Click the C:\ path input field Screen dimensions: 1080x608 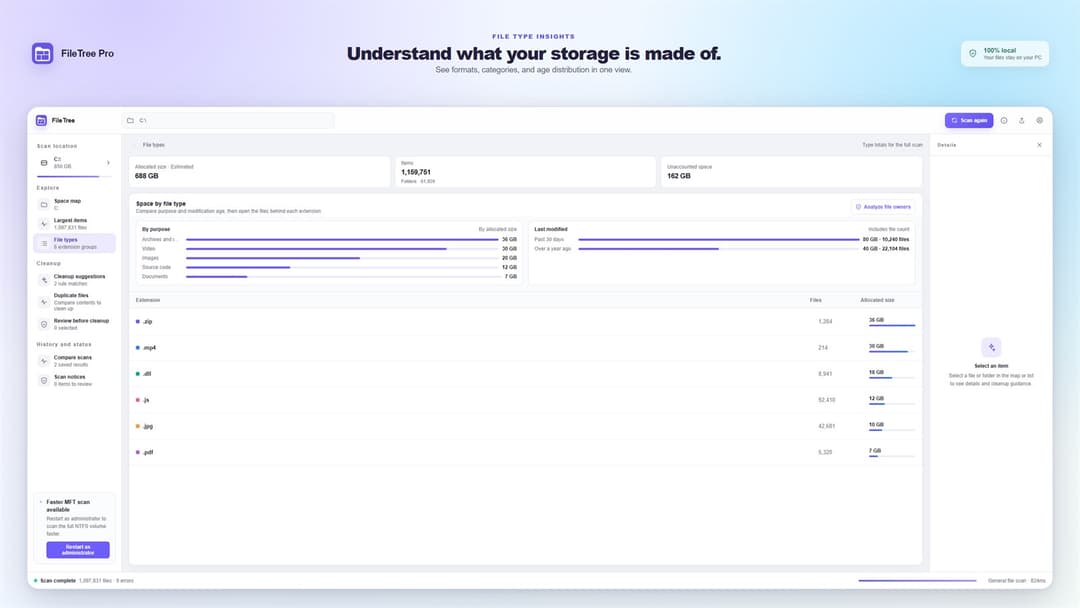pyautogui.click(x=228, y=120)
